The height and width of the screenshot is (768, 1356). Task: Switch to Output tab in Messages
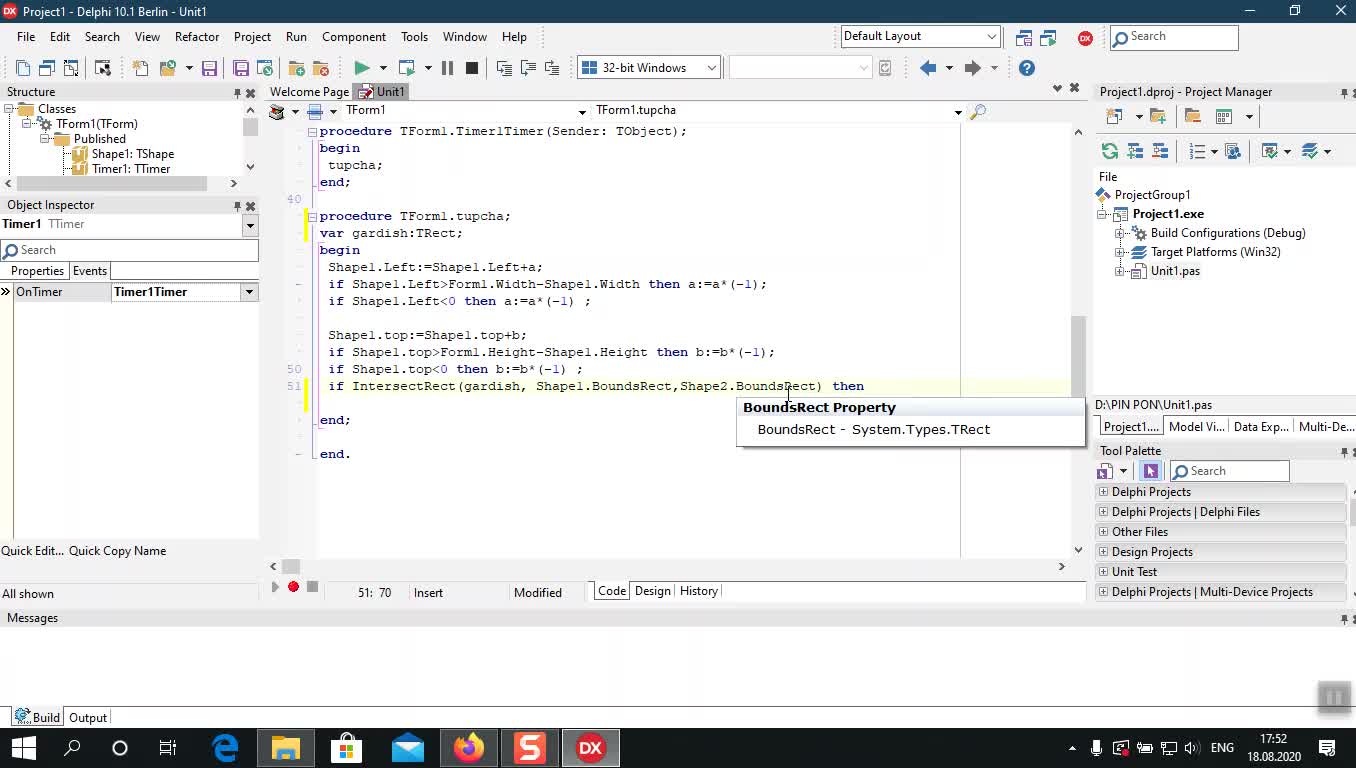pos(88,718)
